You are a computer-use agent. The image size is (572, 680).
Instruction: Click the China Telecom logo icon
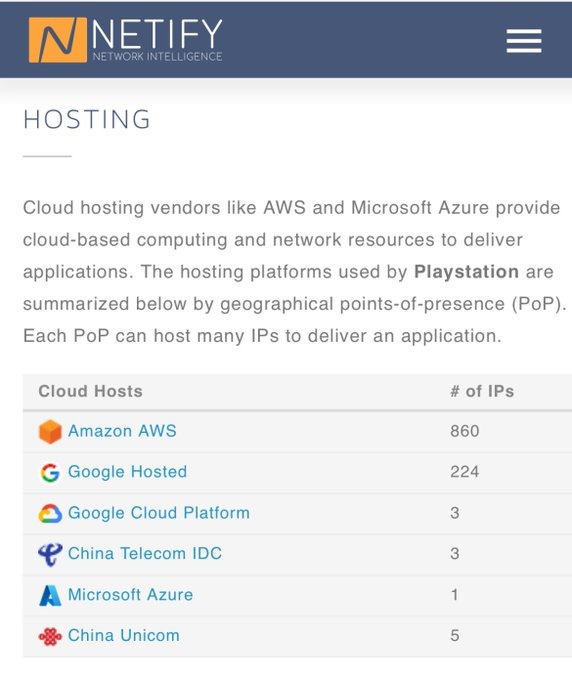pos(50,554)
